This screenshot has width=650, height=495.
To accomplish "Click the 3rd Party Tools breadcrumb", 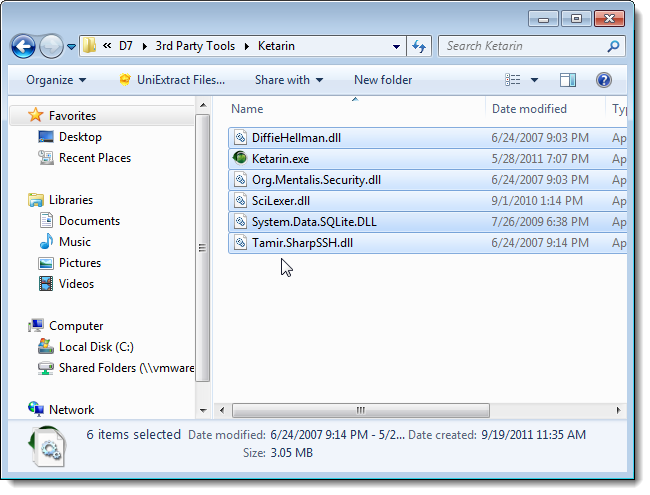I will click(195, 46).
